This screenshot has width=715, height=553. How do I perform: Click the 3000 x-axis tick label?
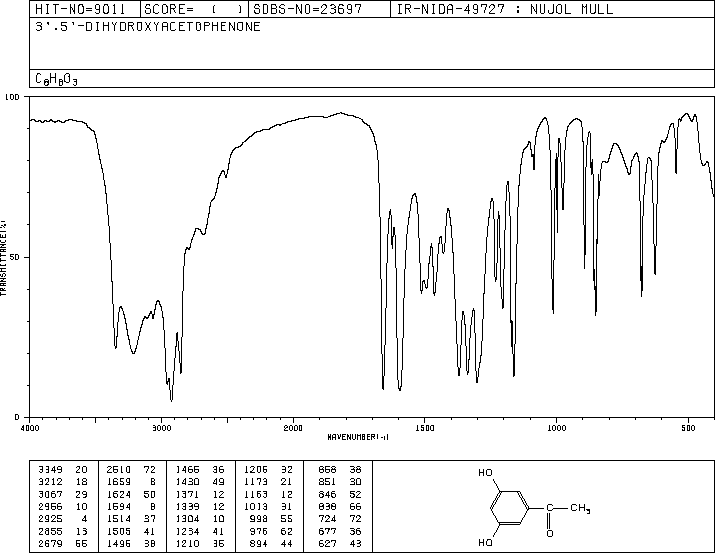161,428
